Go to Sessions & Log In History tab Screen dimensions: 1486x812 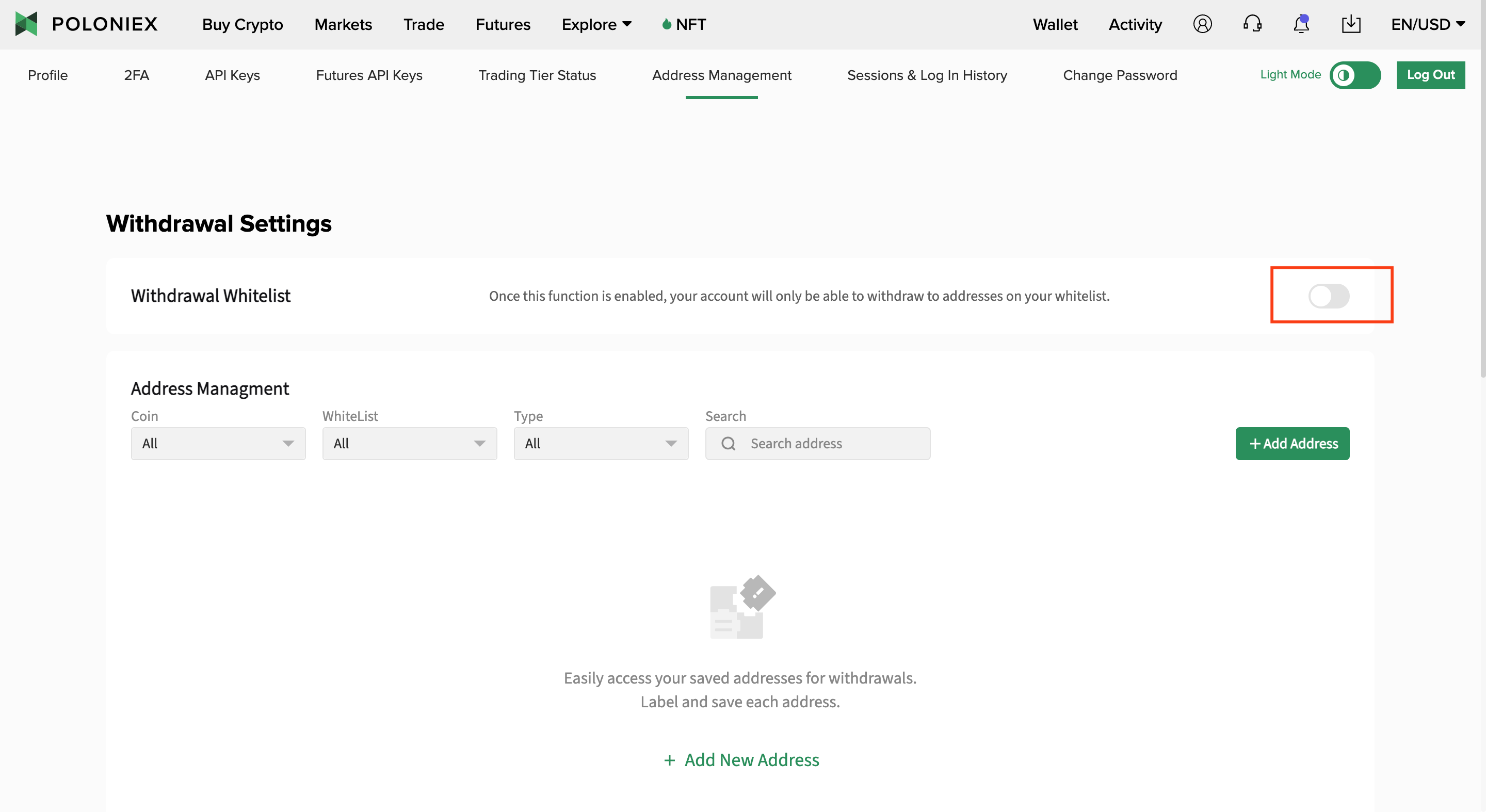click(x=927, y=75)
